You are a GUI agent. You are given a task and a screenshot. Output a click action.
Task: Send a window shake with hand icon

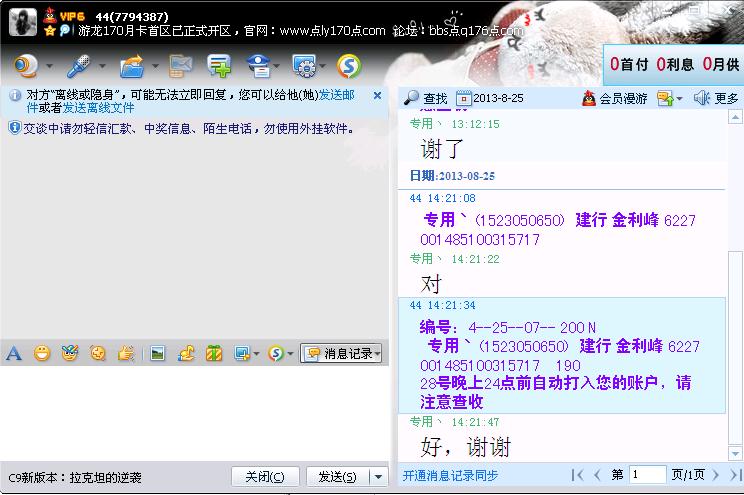coord(126,353)
